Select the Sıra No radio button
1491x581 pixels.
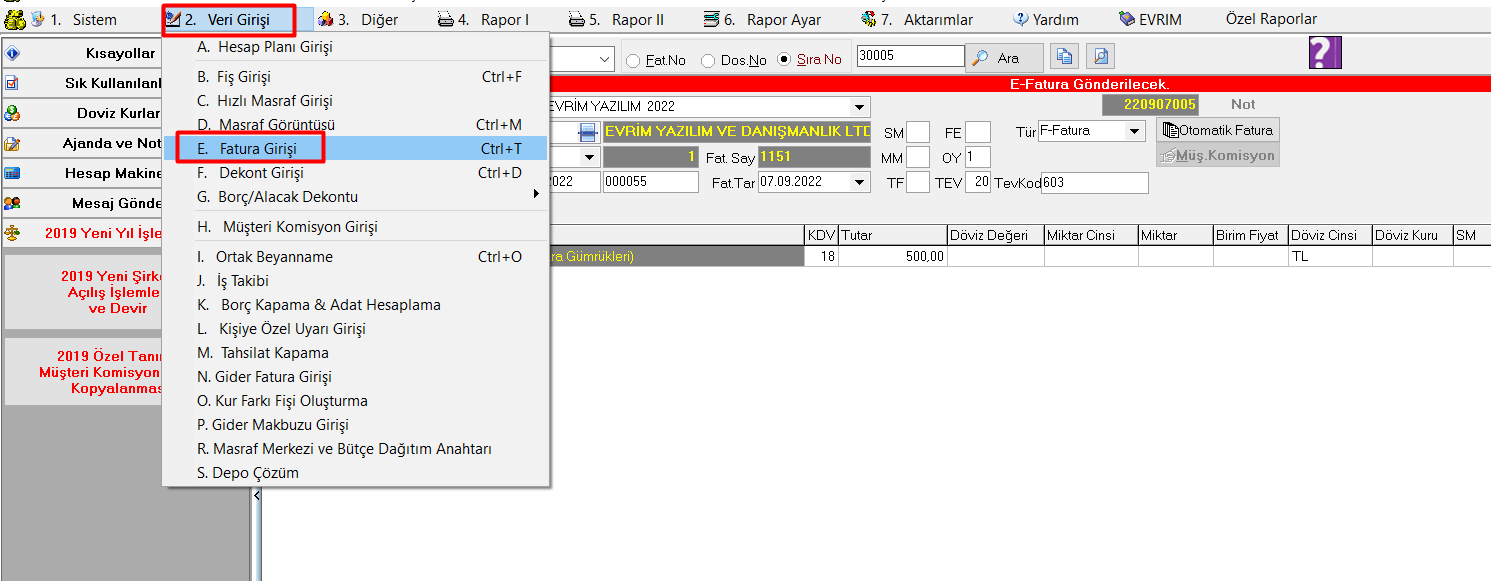click(784, 60)
